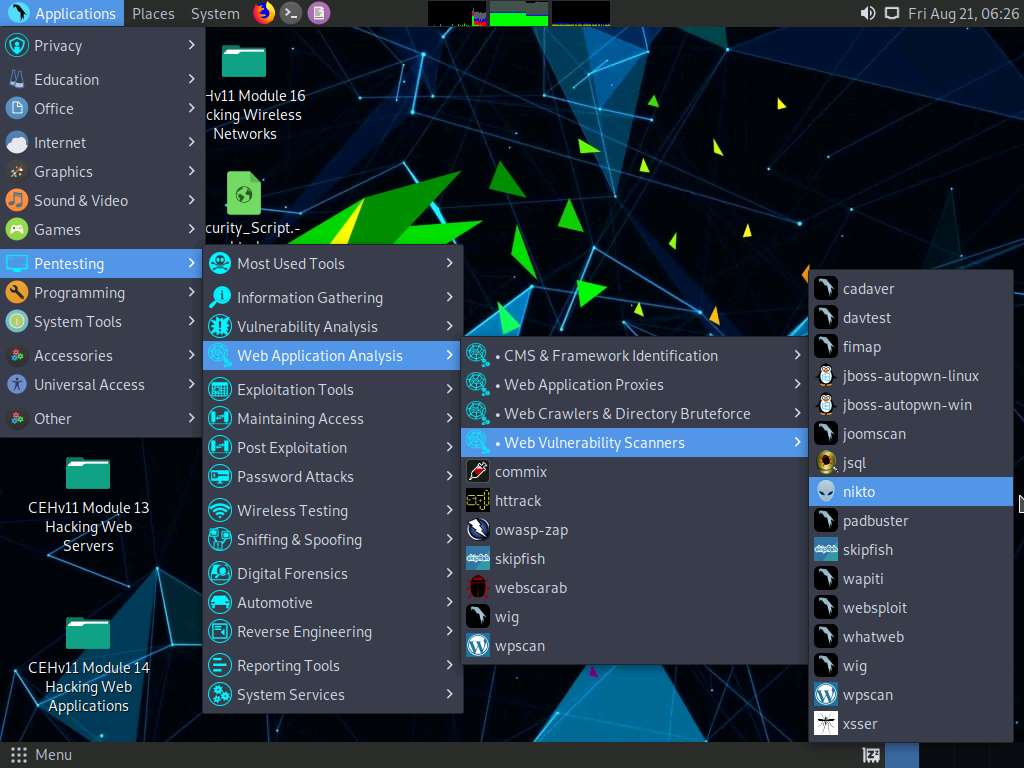Image resolution: width=1024 pixels, height=768 pixels.
Task: Open the Reverse Engineering category
Action: click(x=332, y=632)
